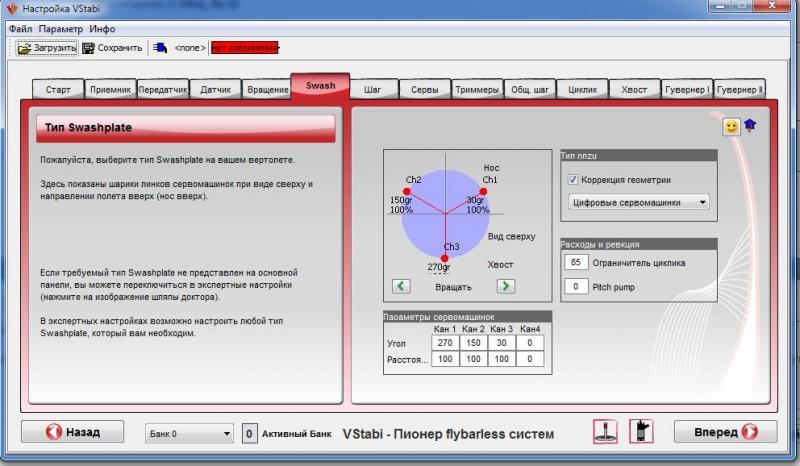Open the Файл menu
The height and width of the screenshot is (466, 800).
21,29
